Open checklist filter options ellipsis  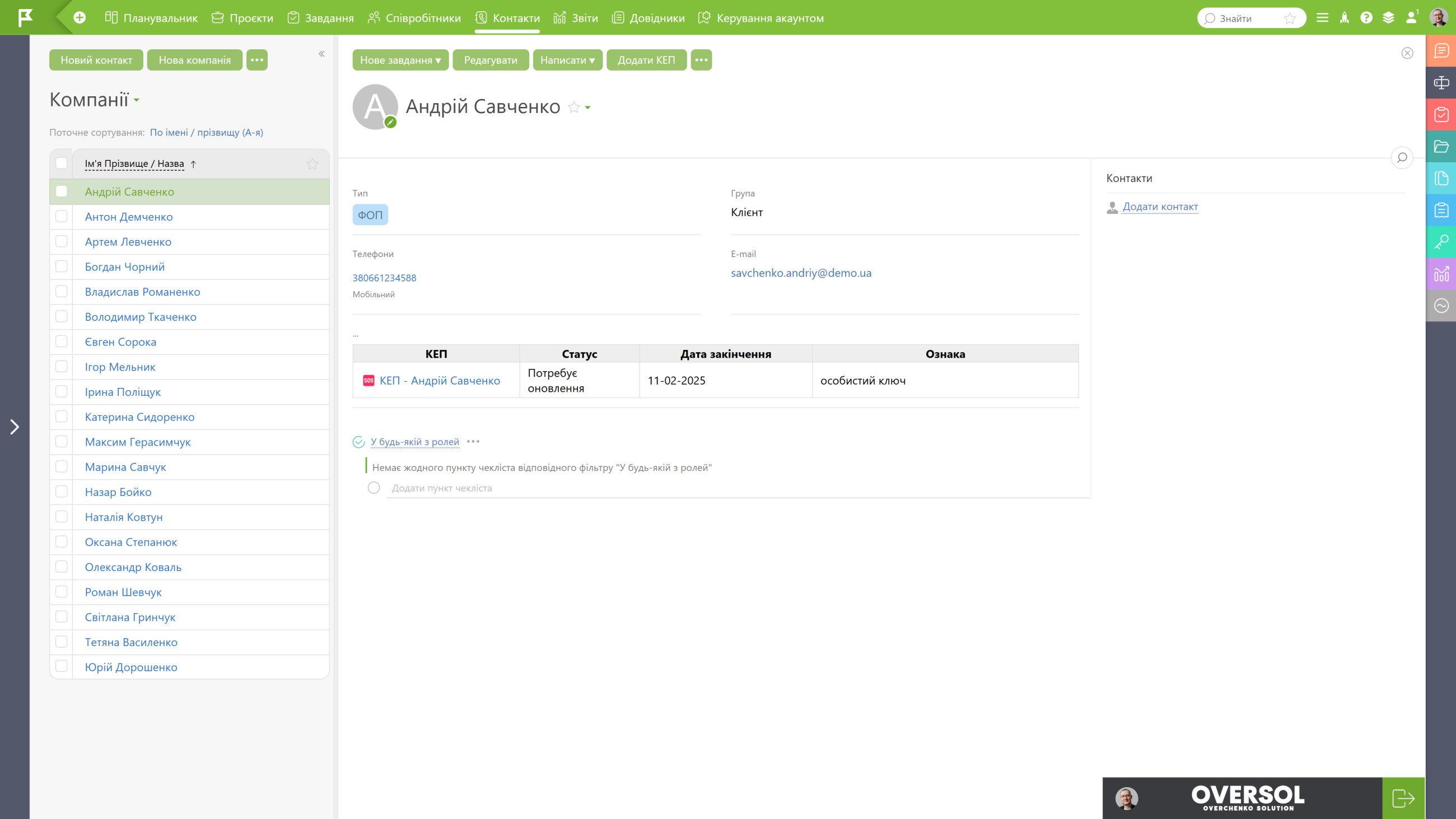(x=473, y=442)
